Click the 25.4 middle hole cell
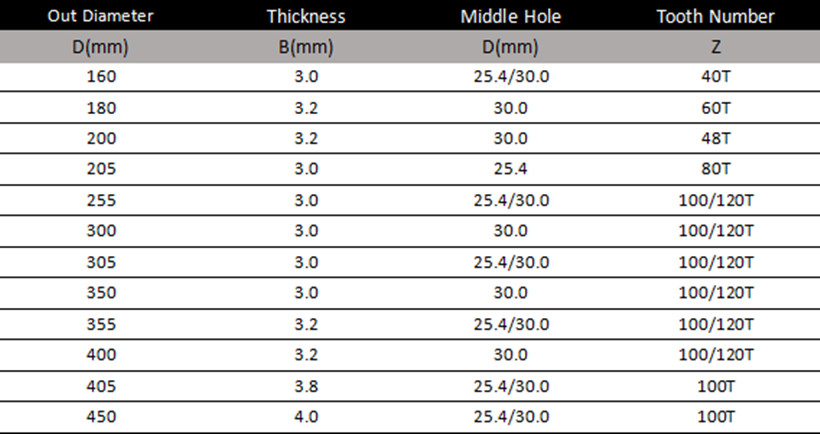This screenshot has width=820, height=434. tap(510, 169)
